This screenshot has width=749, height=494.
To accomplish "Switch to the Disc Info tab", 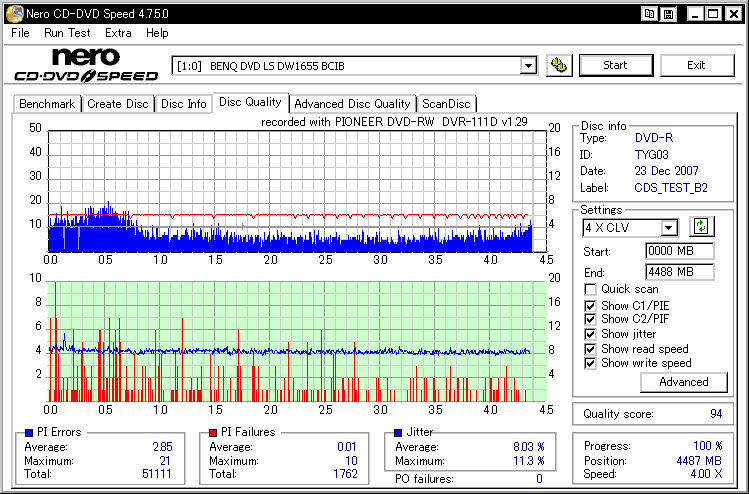I will tap(183, 104).
